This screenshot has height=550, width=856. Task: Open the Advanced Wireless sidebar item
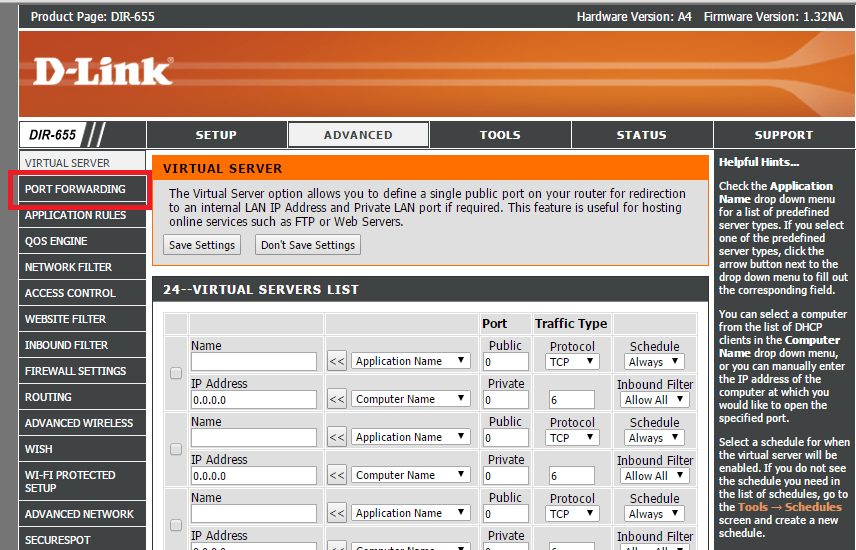[x=82, y=423]
